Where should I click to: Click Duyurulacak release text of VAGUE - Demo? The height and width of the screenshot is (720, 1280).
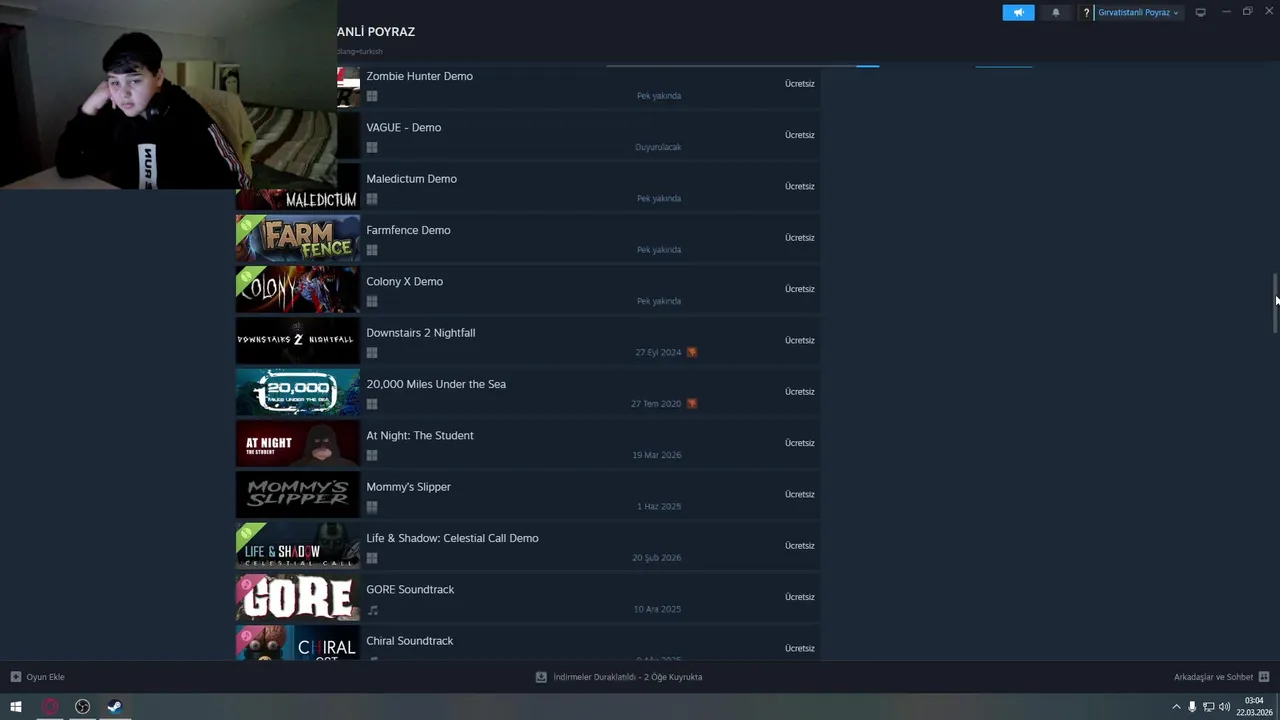[x=658, y=147]
